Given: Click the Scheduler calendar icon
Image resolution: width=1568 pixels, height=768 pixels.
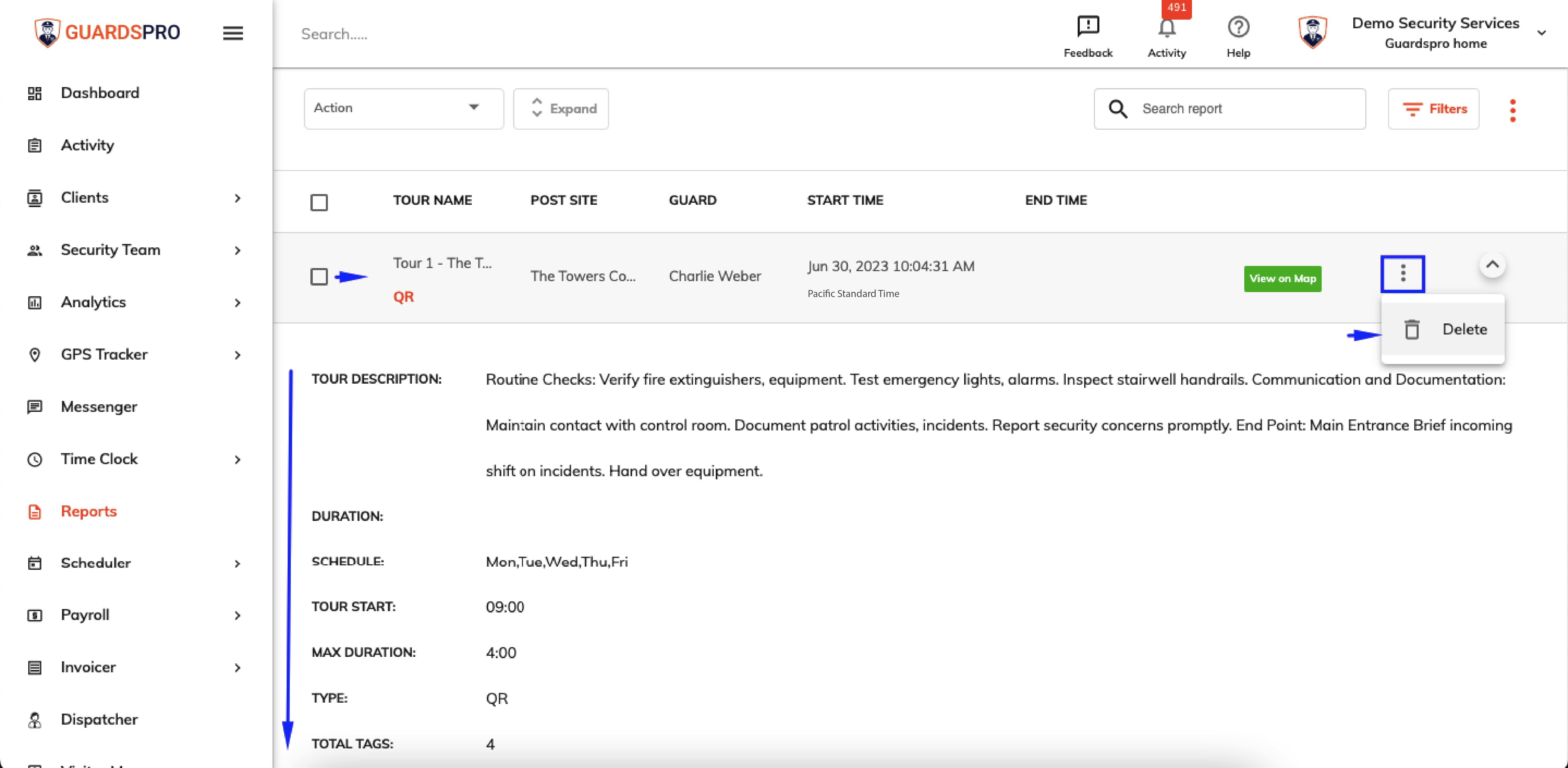Looking at the screenshot, I should pyautogui.click(x=35, y=564).
